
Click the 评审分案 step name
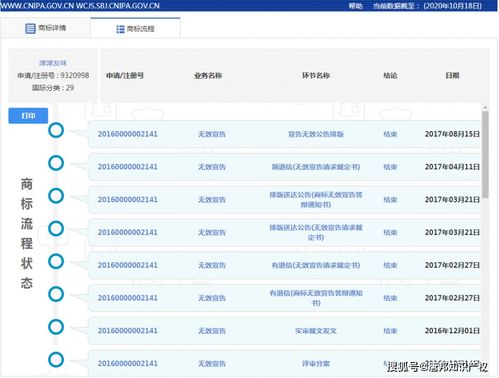[x=316, y=363]
